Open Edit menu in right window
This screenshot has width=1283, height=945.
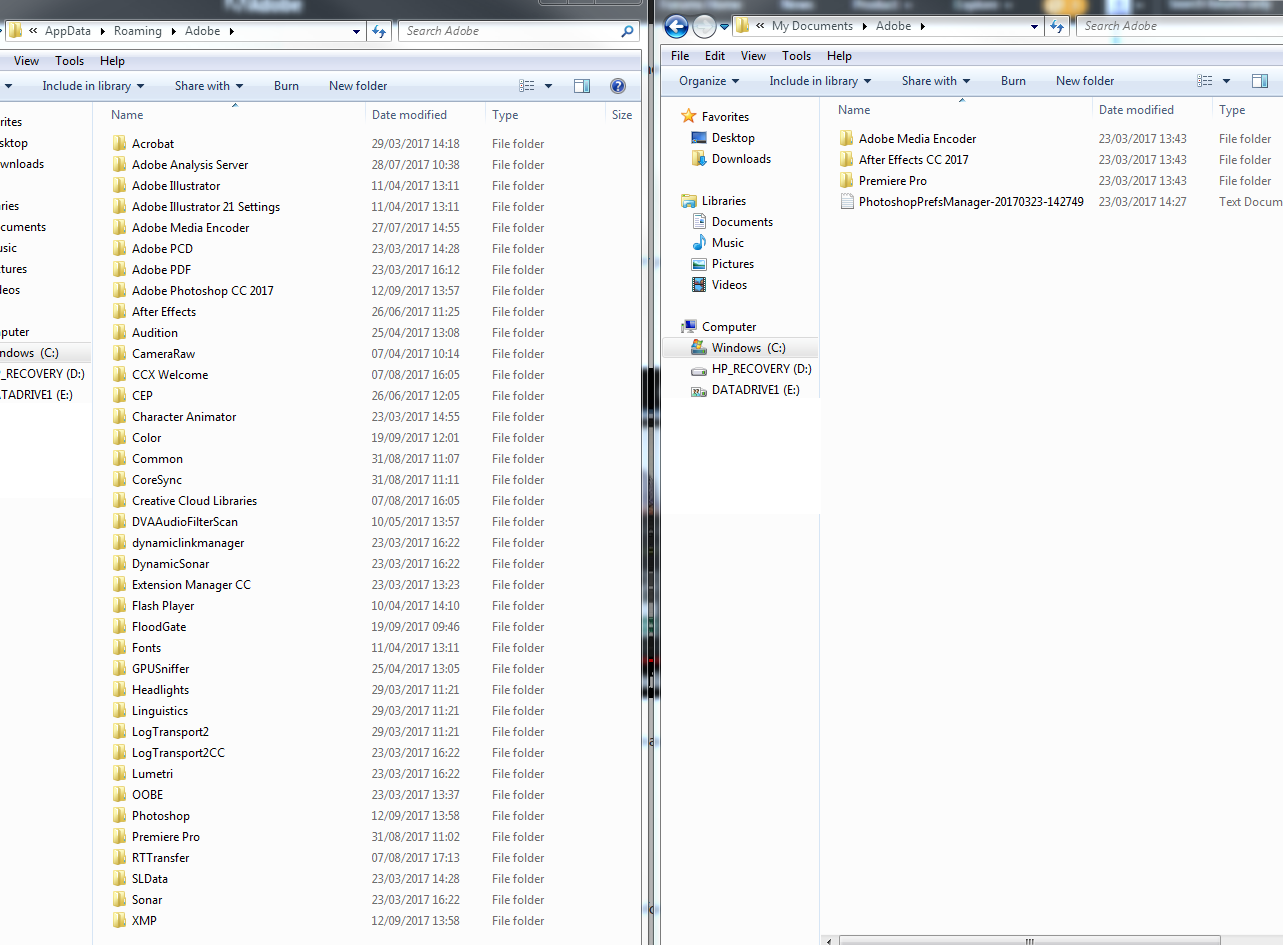pyautogui.click(x=715, y=56)
